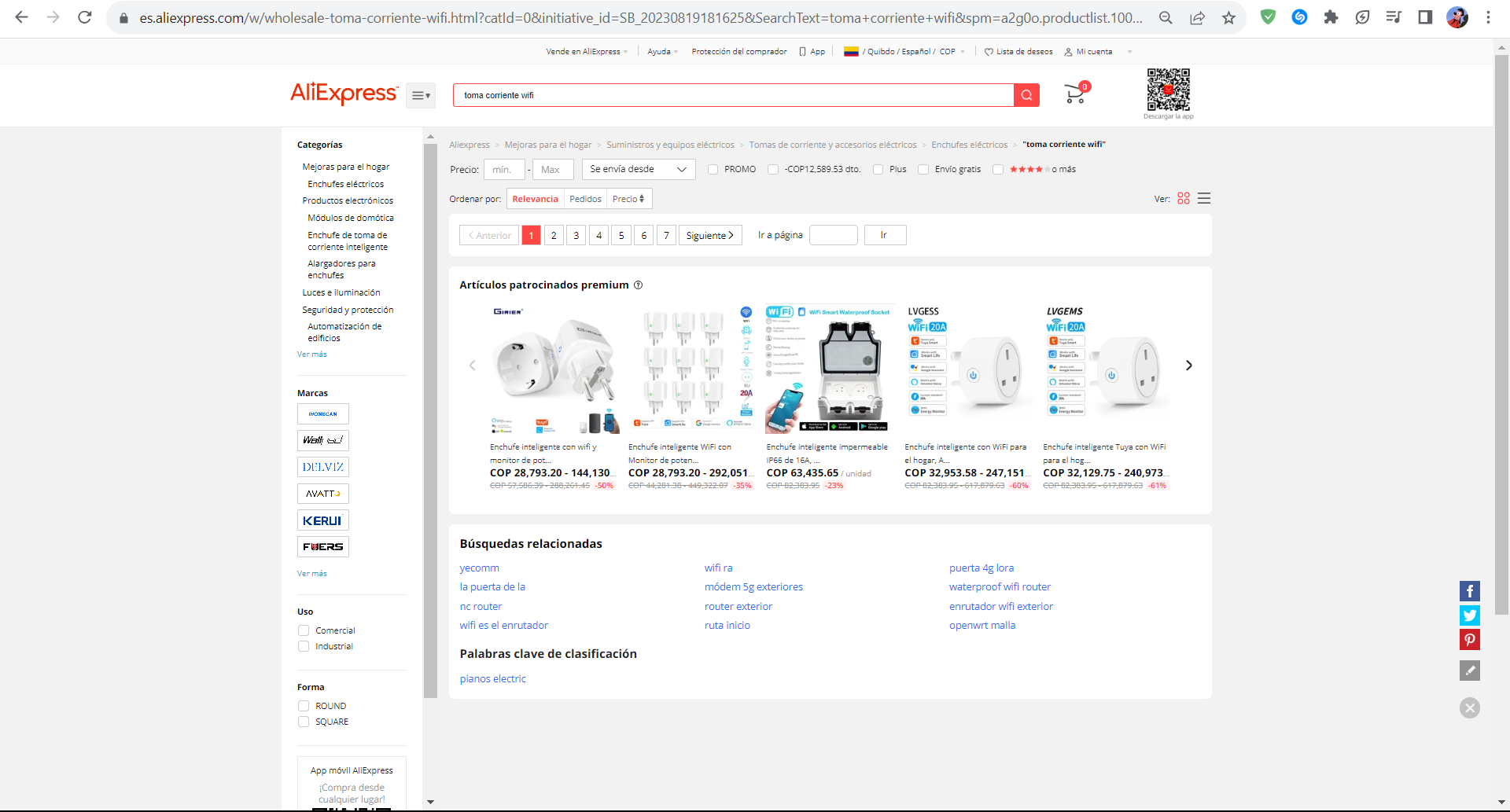Share the page via the Pinterest icon
This screenshot has height=812, width=1510.
[x=1469, y=640]
